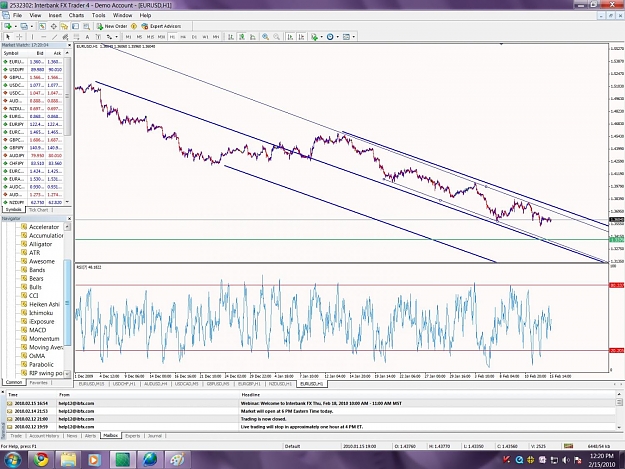625x469 pixels.
Task: Select the arrows drawing tool
Action: [x=109, y=37]
